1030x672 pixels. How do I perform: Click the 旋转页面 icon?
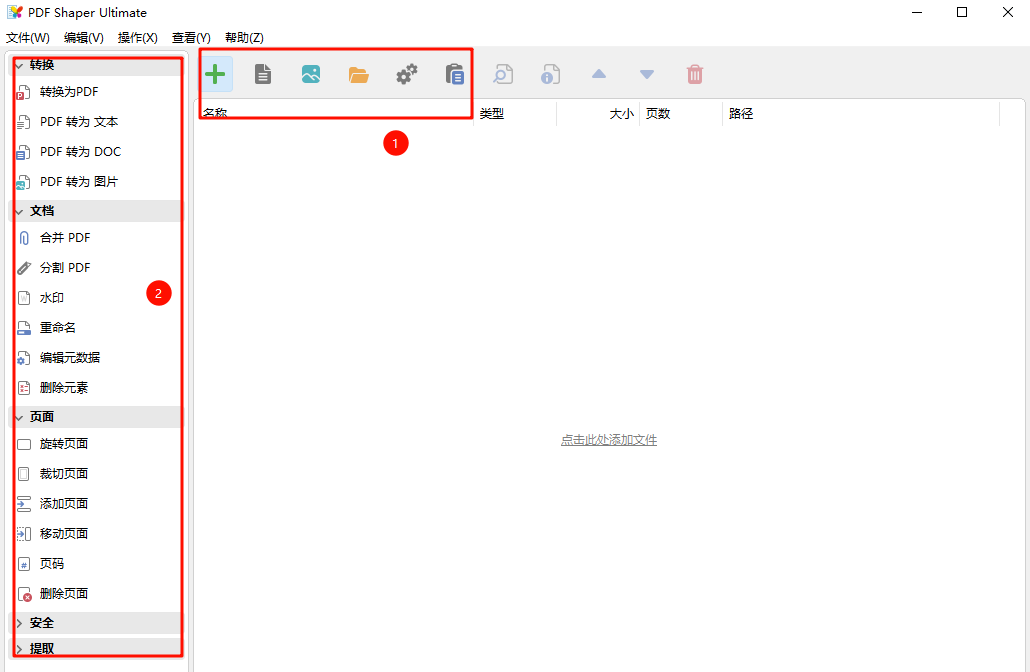click(x=24, y=445)
